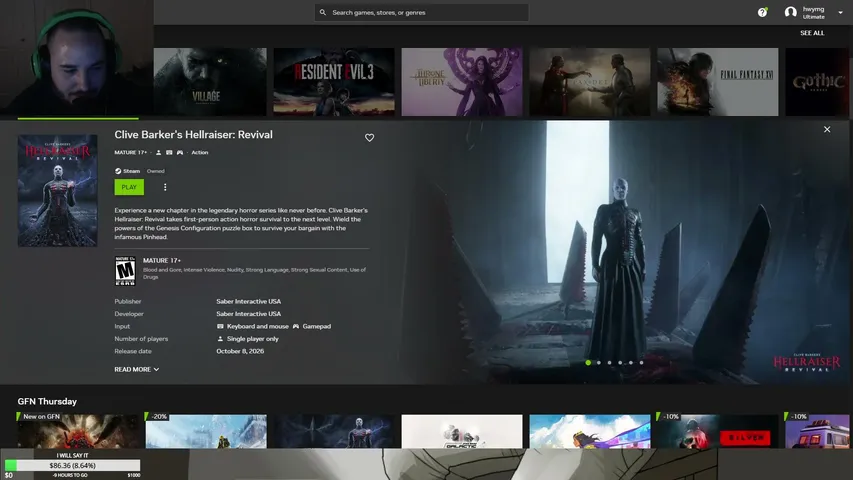Click the $86.36 donation progress bar
Screen dimensions: 853x480
coord(72,465)
